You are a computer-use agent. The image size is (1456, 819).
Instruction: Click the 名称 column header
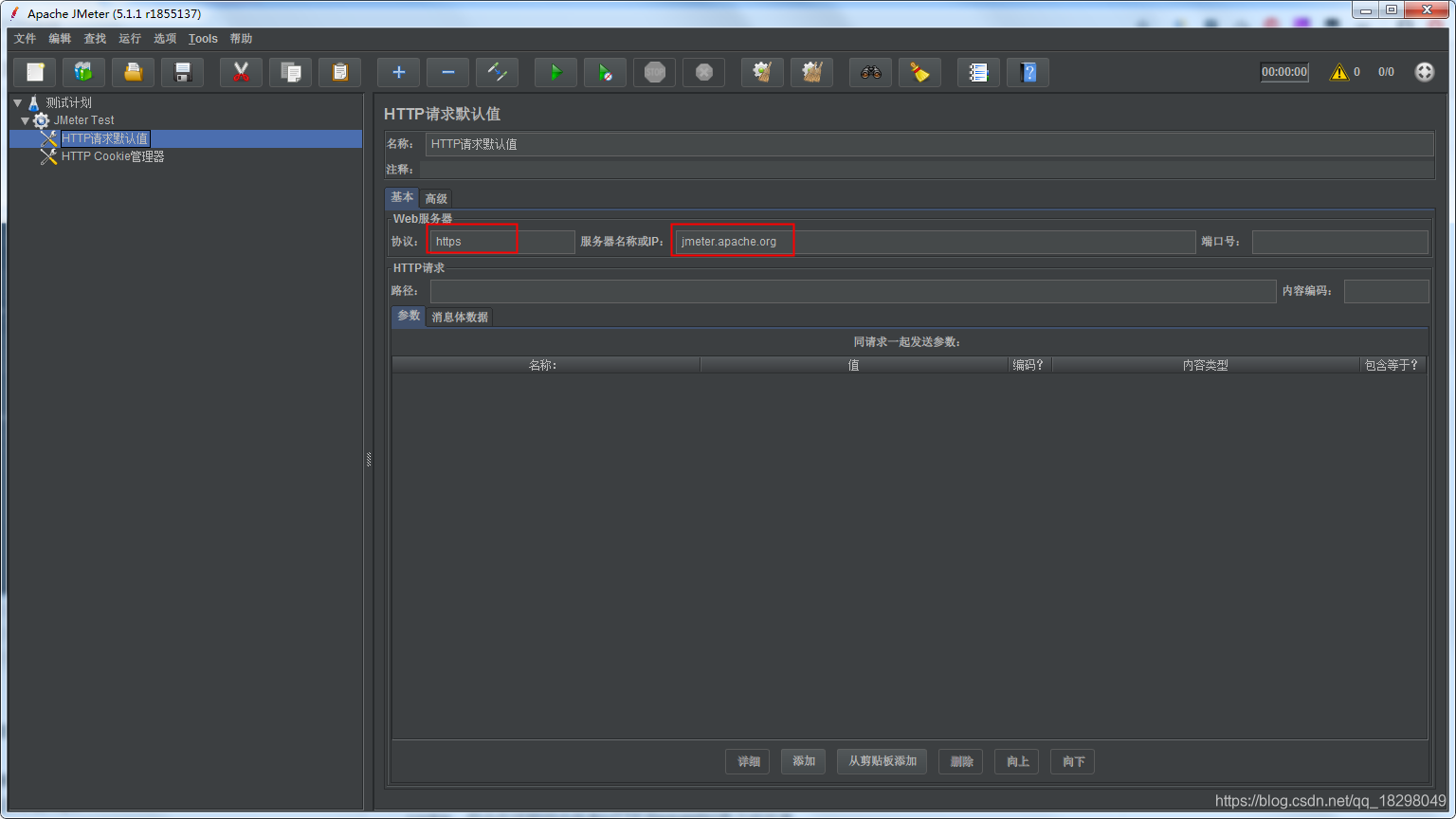click(x=546, y=365)
